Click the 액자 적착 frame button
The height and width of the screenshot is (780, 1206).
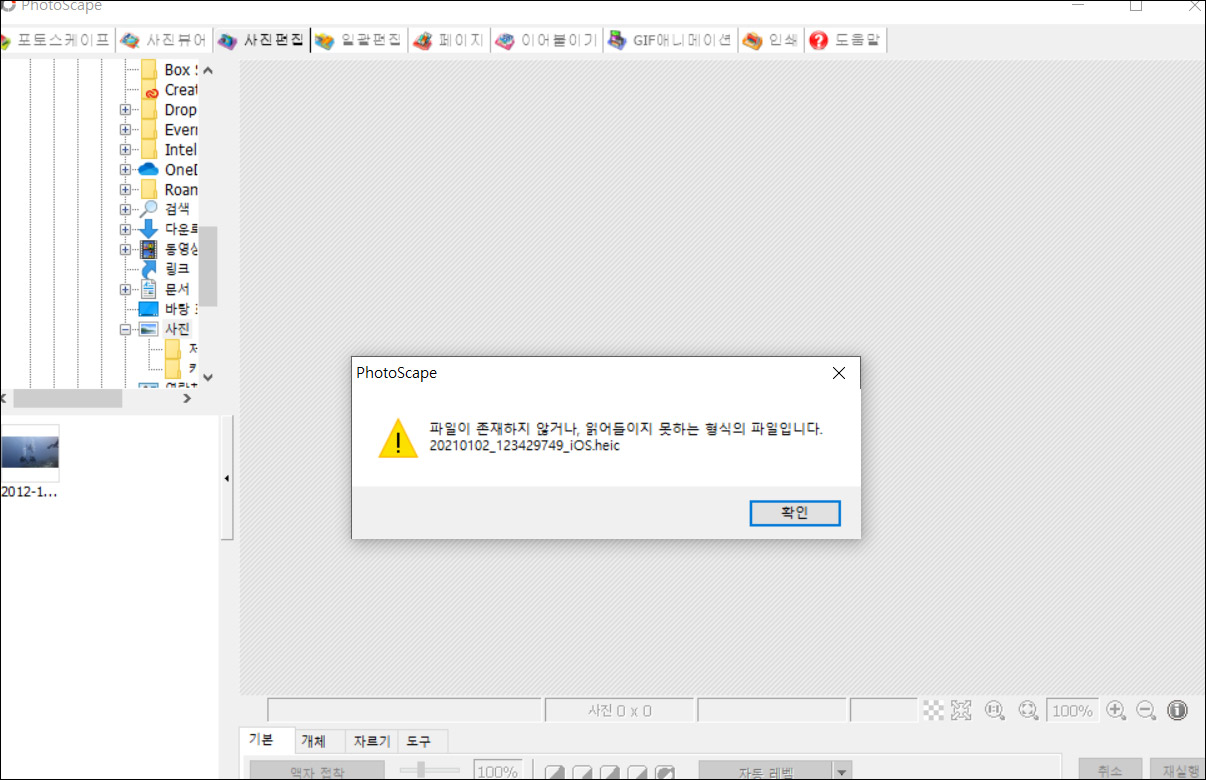pos(317,771)
